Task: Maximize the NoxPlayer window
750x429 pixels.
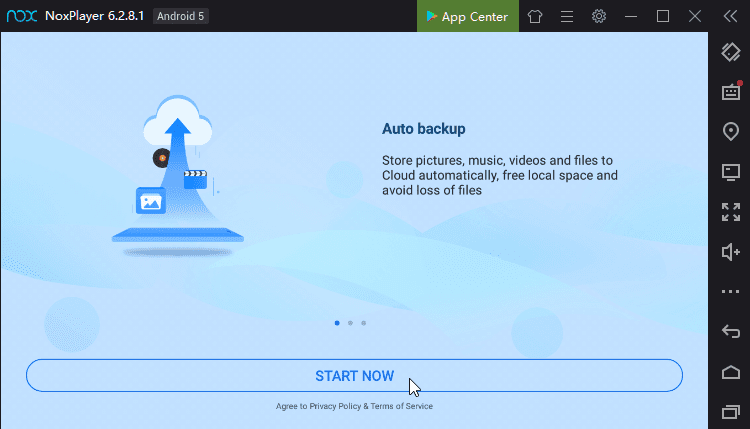Action: (x=663, y=16)
